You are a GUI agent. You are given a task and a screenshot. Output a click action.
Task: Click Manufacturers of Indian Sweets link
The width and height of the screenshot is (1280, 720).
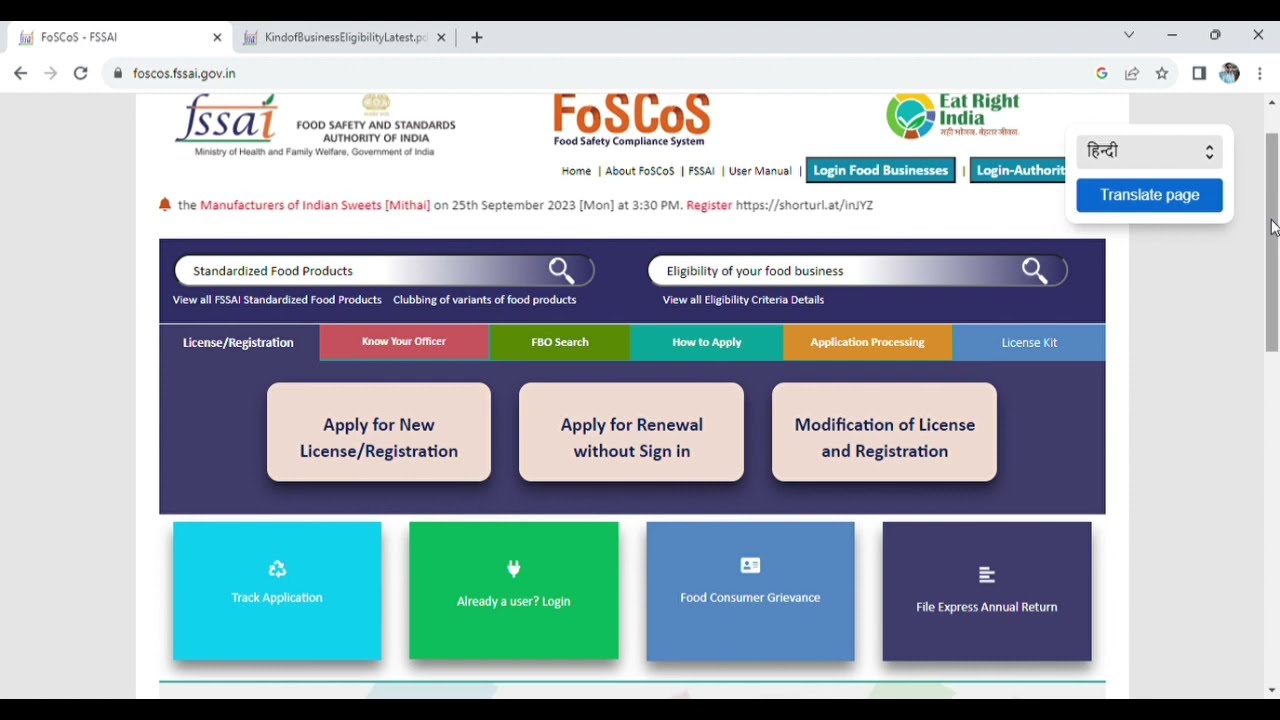click(x=315, y=205)
